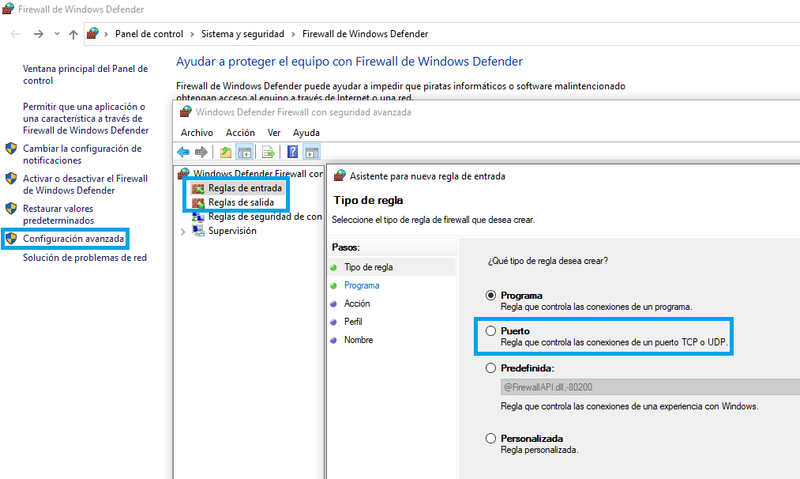Select Reglas de seguridad de conexión tree item

pyautogui.click(x=265, y=217)
